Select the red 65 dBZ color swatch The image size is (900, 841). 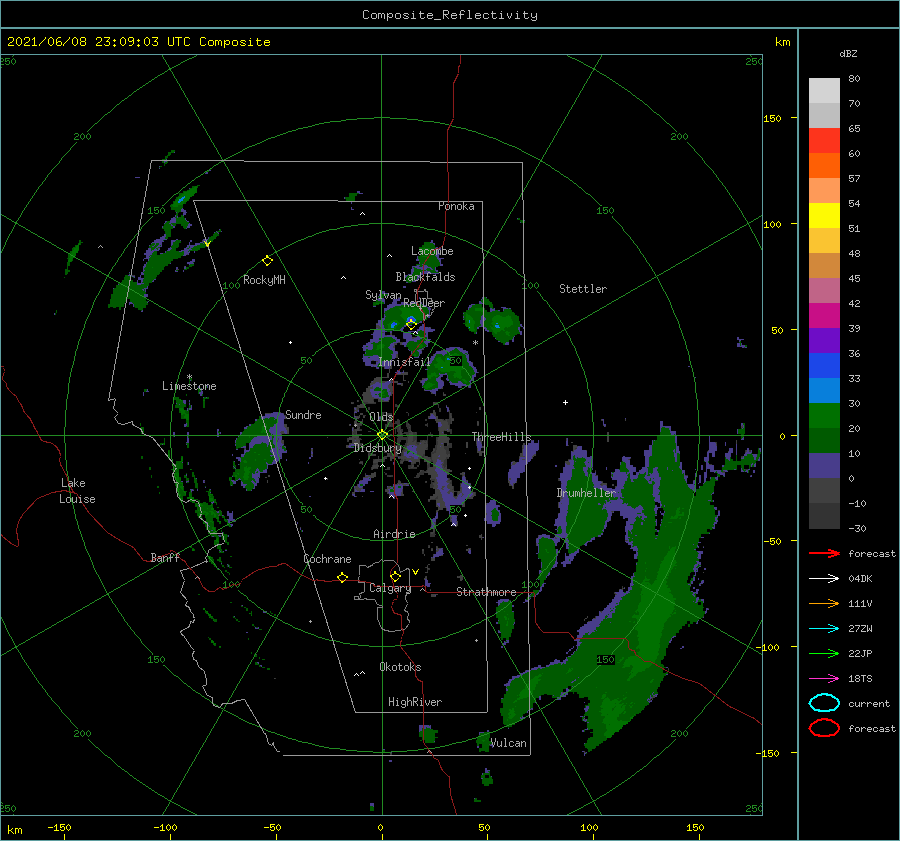[x=824, y=140]
